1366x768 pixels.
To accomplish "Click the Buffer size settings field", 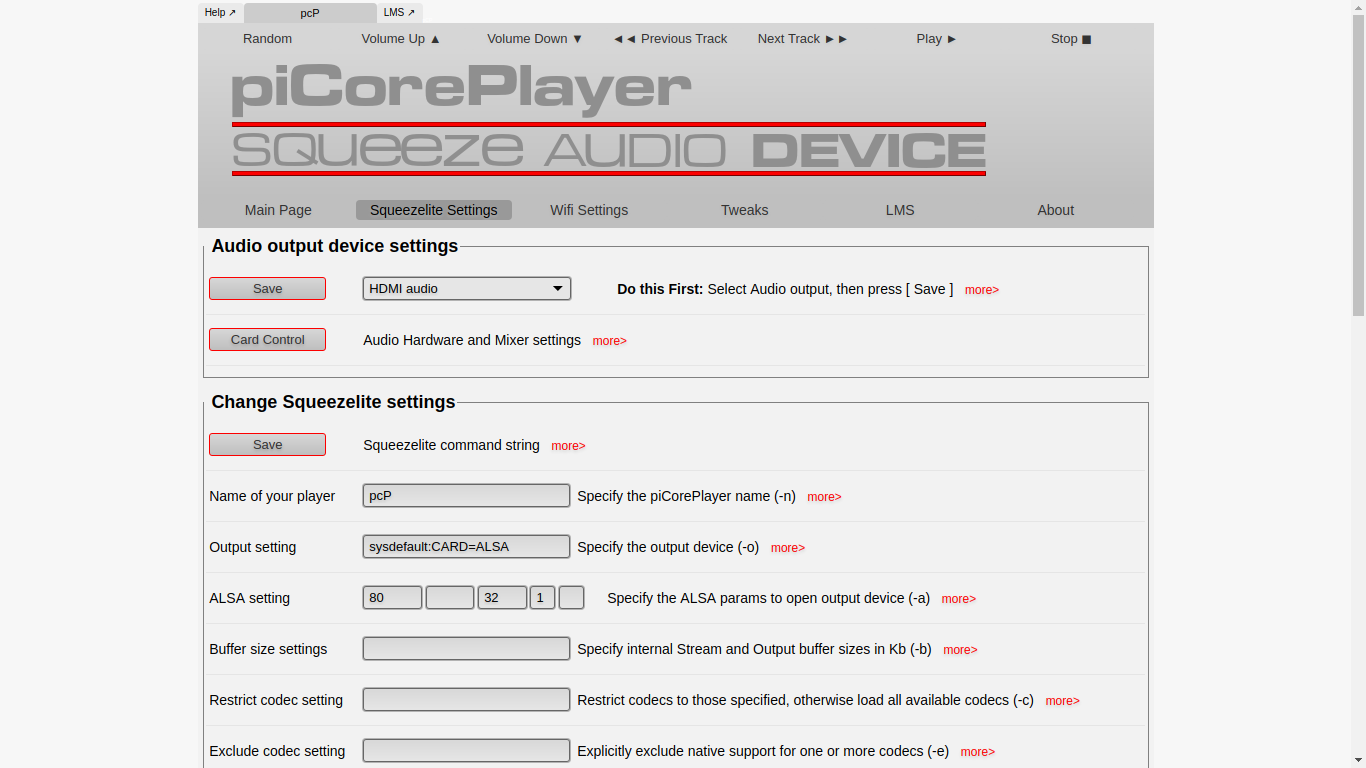I will coord(466,649).
